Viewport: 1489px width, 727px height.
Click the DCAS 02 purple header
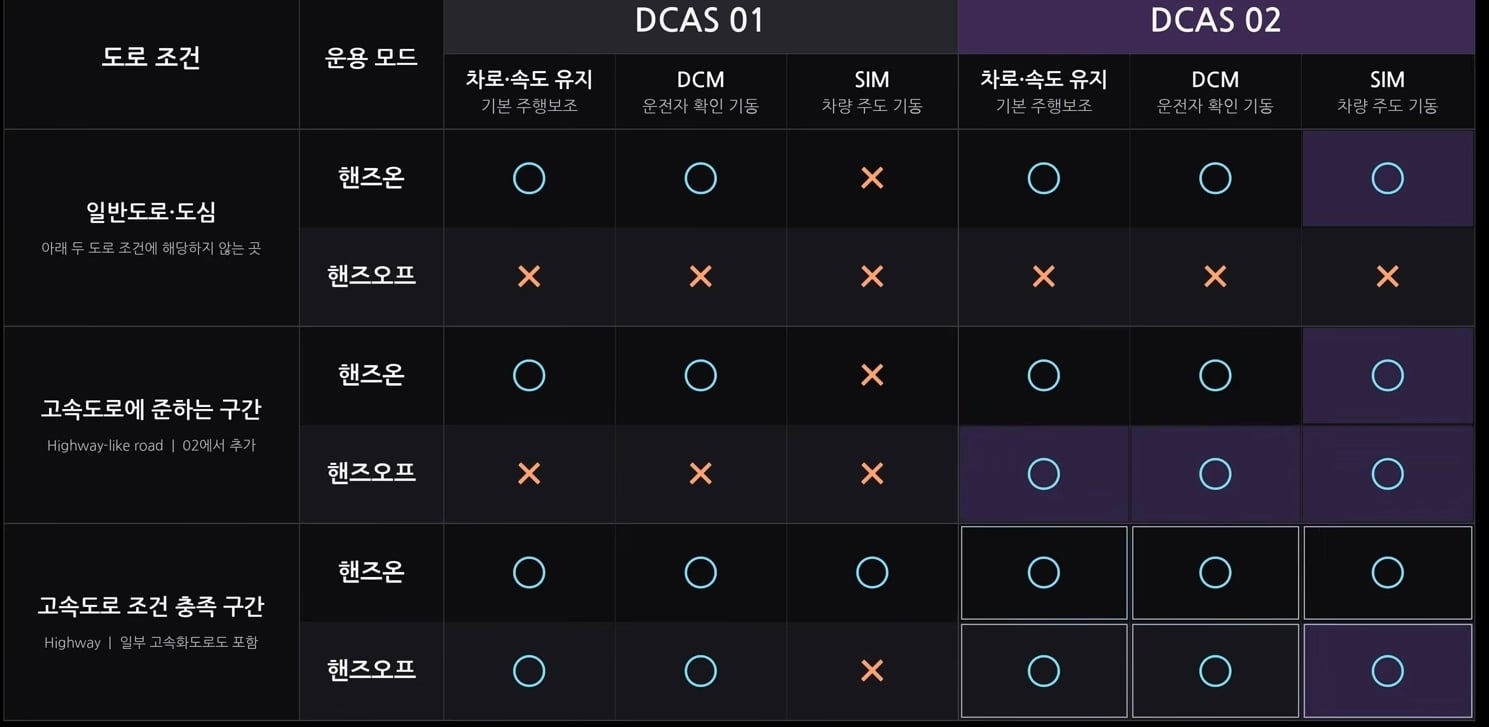[x=1216, y=21]
